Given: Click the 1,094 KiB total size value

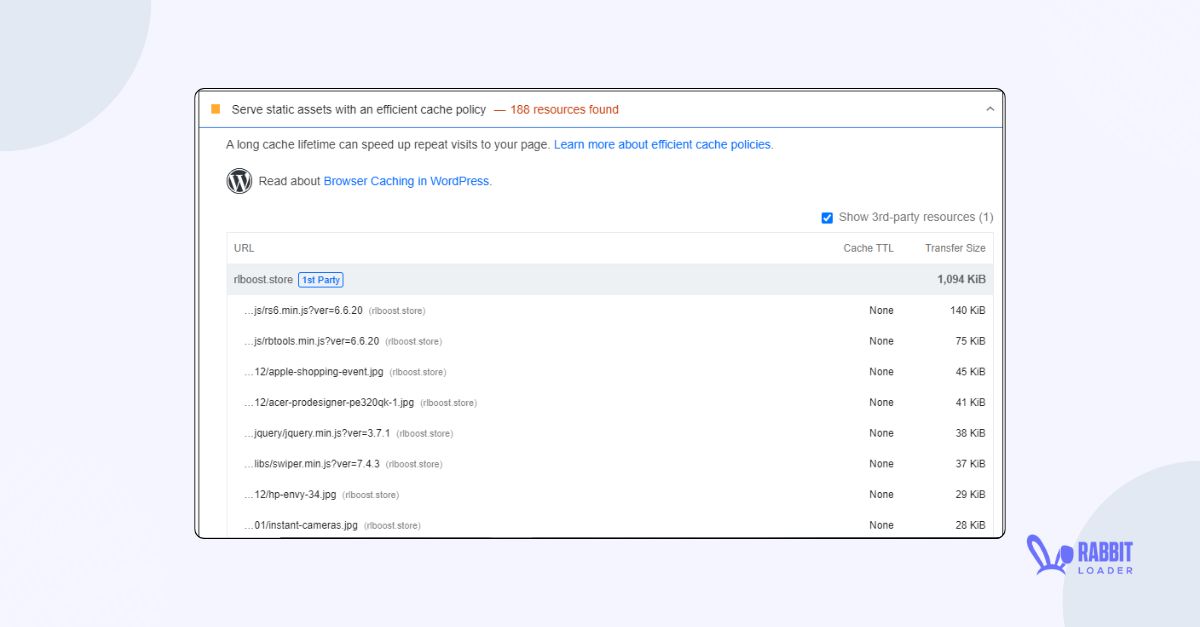Looking at the screenshot, I should [962, 279].
